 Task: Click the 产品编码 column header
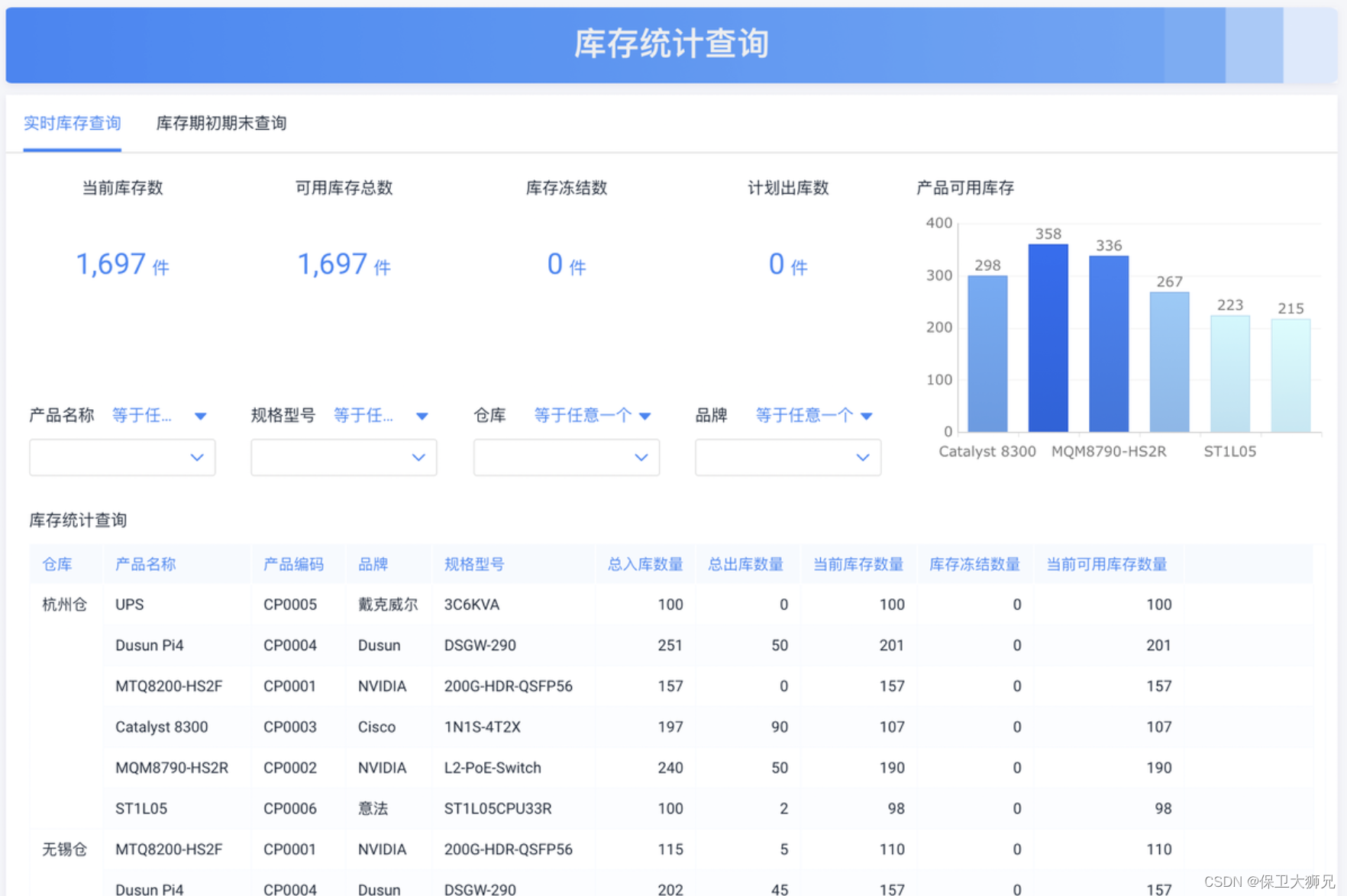[x=293, y=564]
